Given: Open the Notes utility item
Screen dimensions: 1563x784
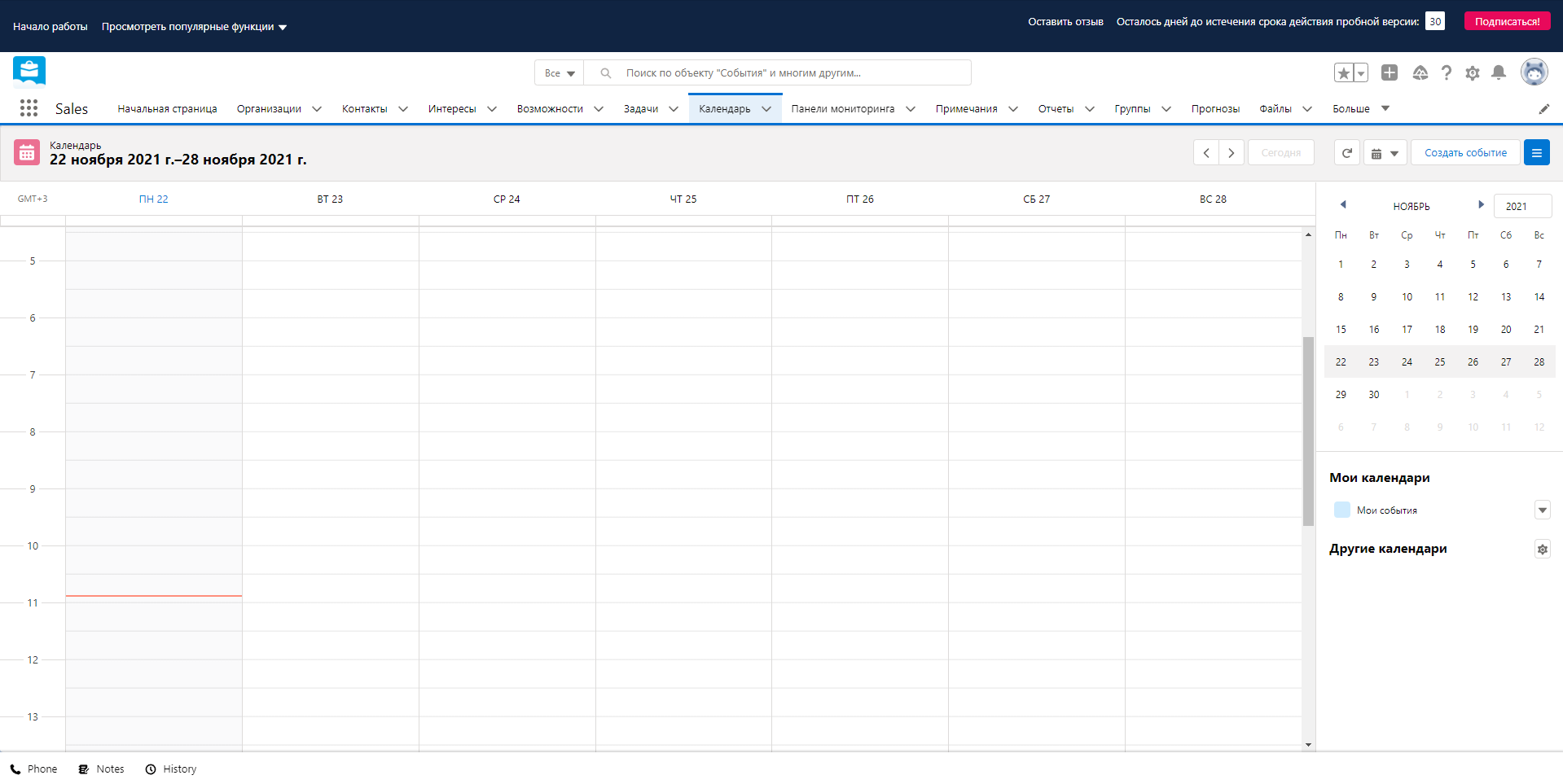Looking at the screenshot, I should 102,769.
